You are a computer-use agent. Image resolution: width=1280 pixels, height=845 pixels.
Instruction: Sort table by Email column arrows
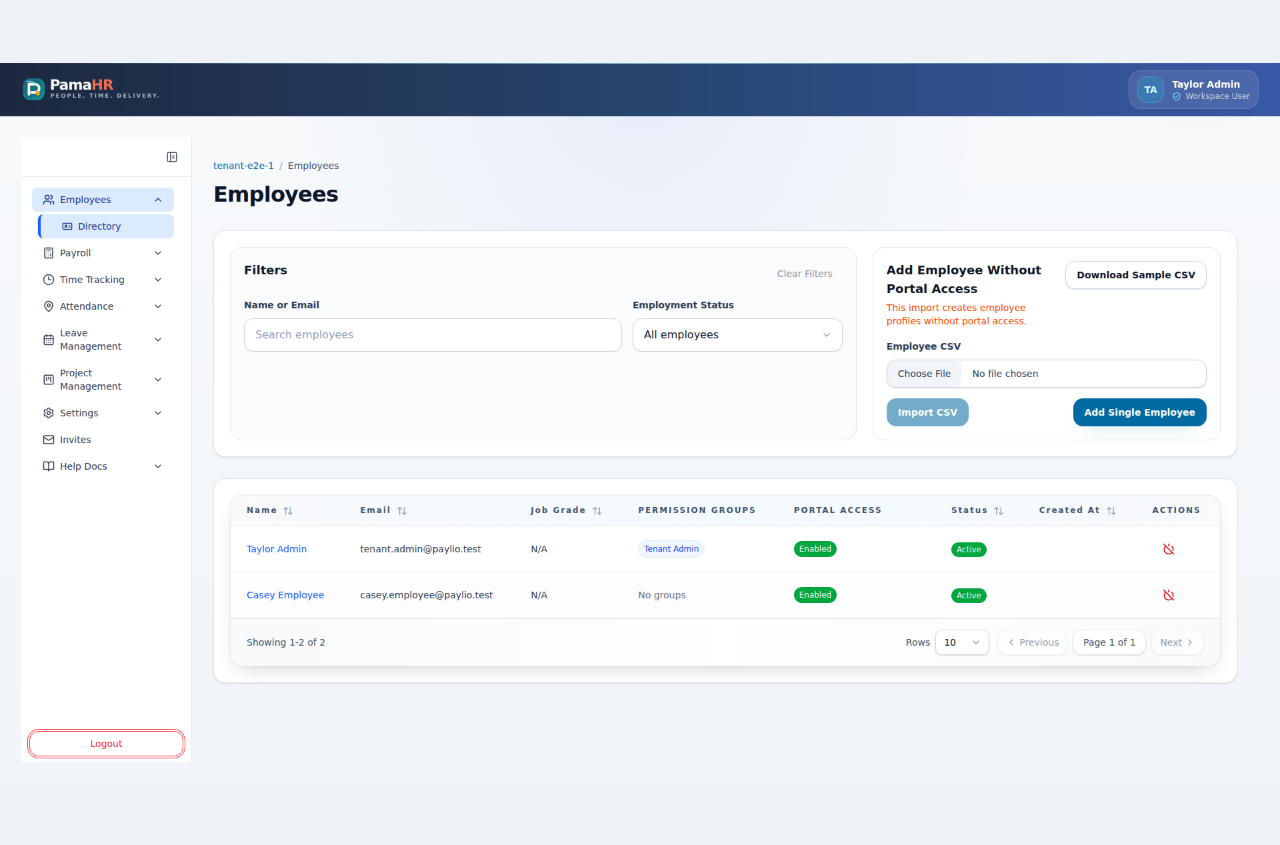click(402, 511)
